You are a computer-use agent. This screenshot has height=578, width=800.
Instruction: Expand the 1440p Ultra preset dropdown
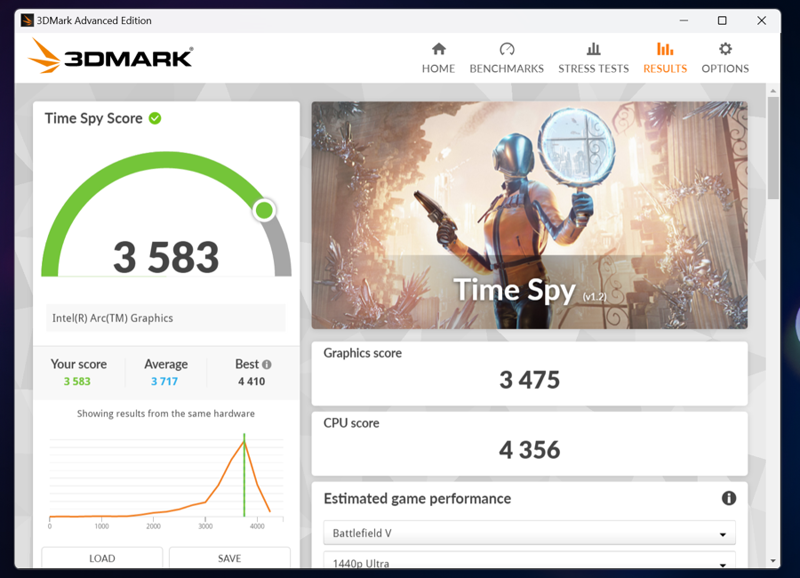529,561
